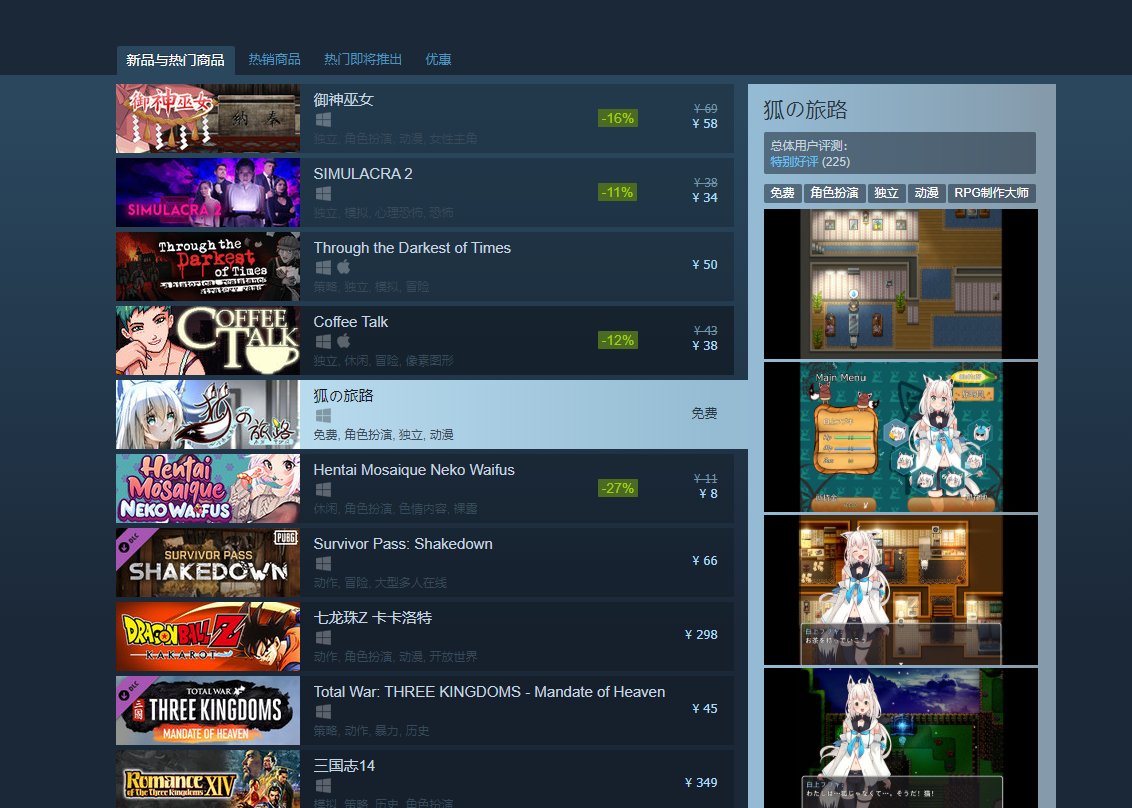This screenshot has width=1132, height=808.
Task: Click the ¥ 38 discounted price of Coffee Talk
Action: coord(705,346)
